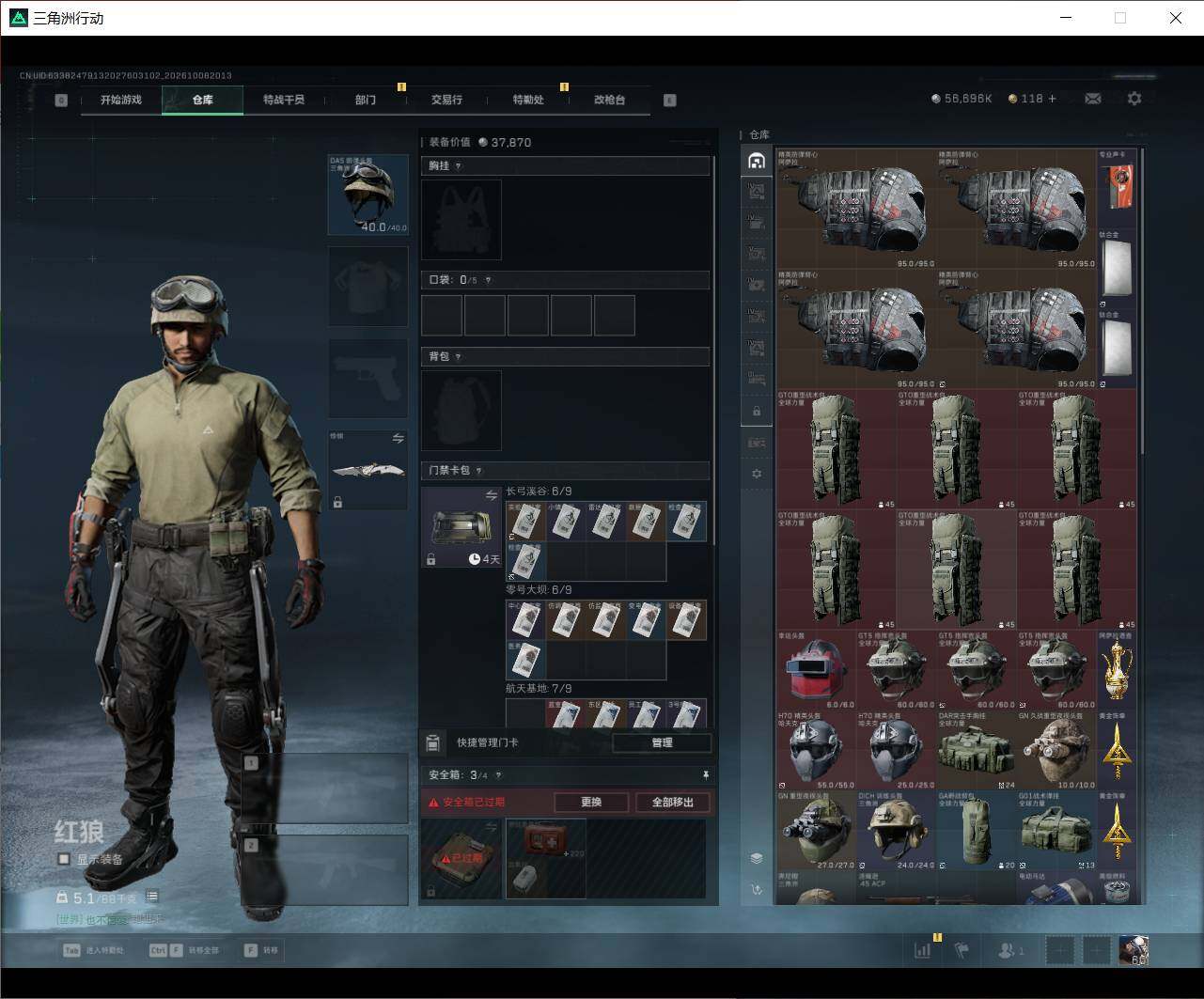This screenshot has width=1204, height=999.
Task: Click the 56,696K currency balance
Action: [x=962, y=99]
